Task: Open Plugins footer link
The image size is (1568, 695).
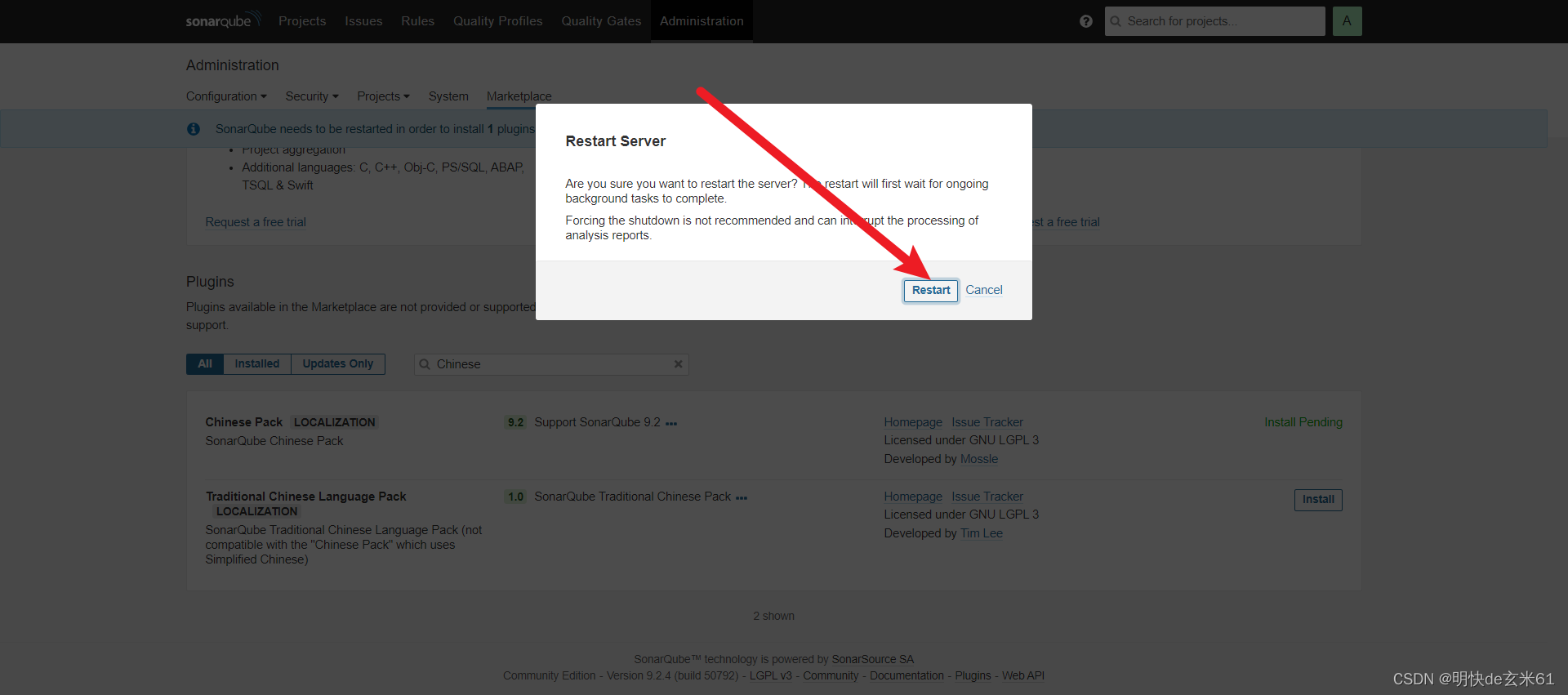Action: pyautogui.click(x=973, y=675)
